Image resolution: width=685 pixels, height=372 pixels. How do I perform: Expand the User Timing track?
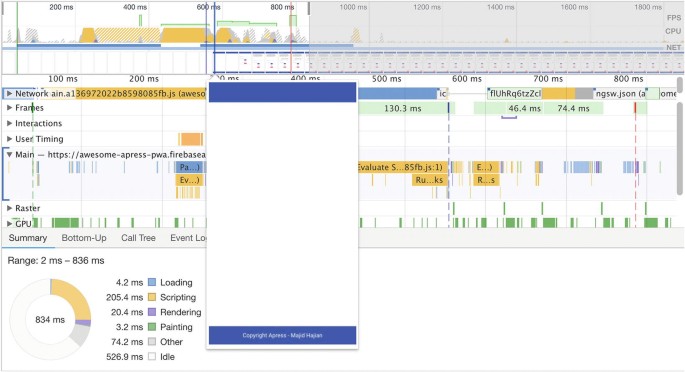point(9,139)
